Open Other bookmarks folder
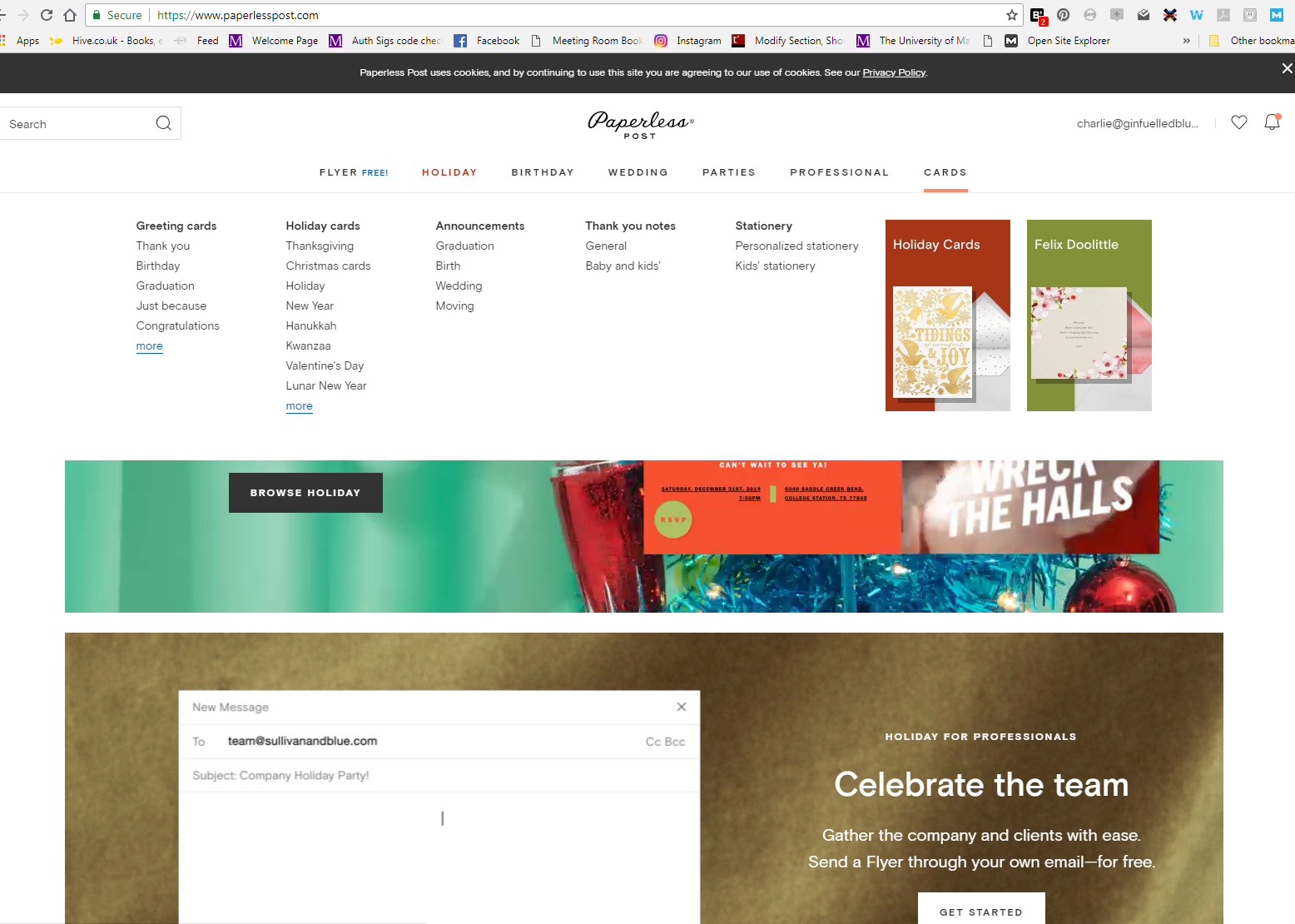The height and width of the screenshot is (924, 1295). point(1252,41)
